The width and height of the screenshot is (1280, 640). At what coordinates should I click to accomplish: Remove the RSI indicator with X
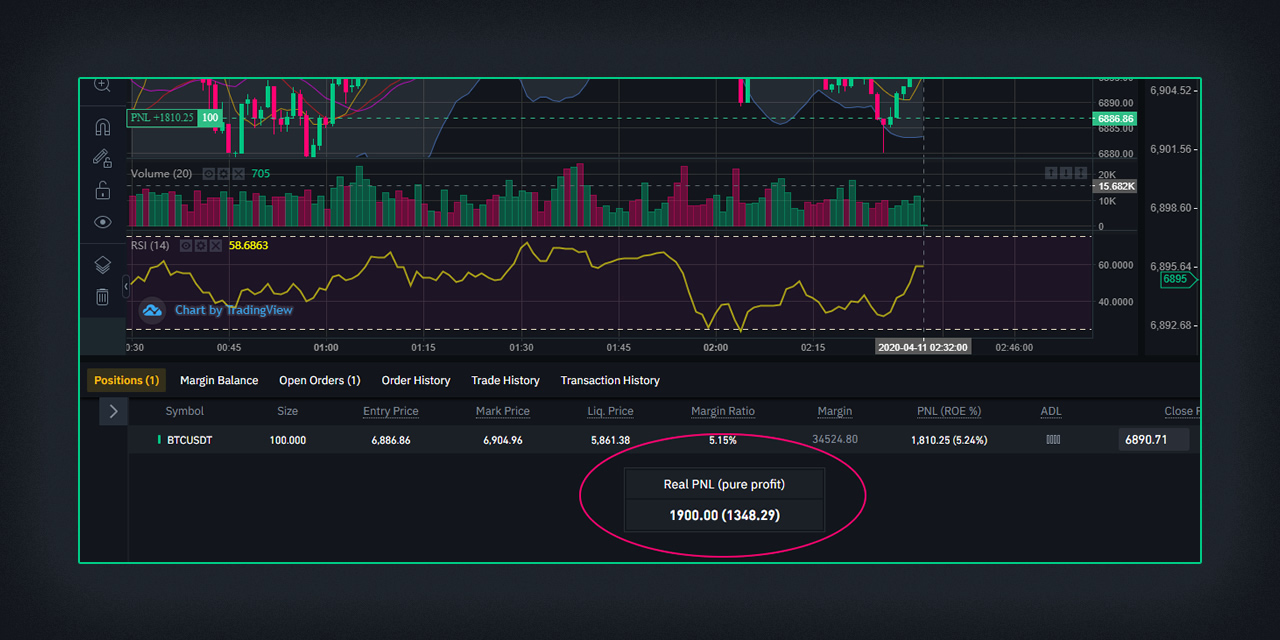[x=216, y=245]
